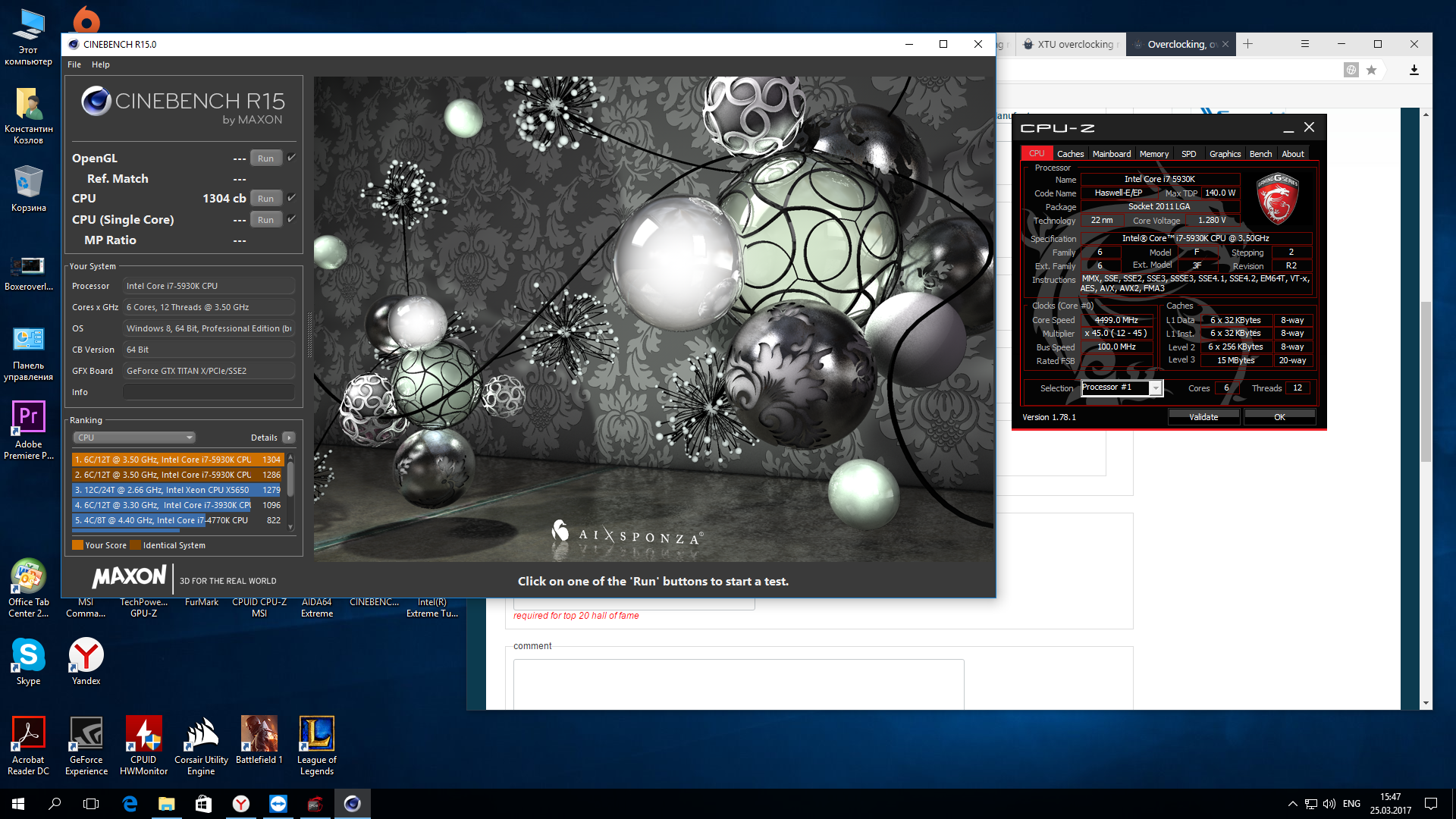Switch to CPU-Z MSI taskbar icon
This screenshot has width=1456, height=819.
coord(315,804)
